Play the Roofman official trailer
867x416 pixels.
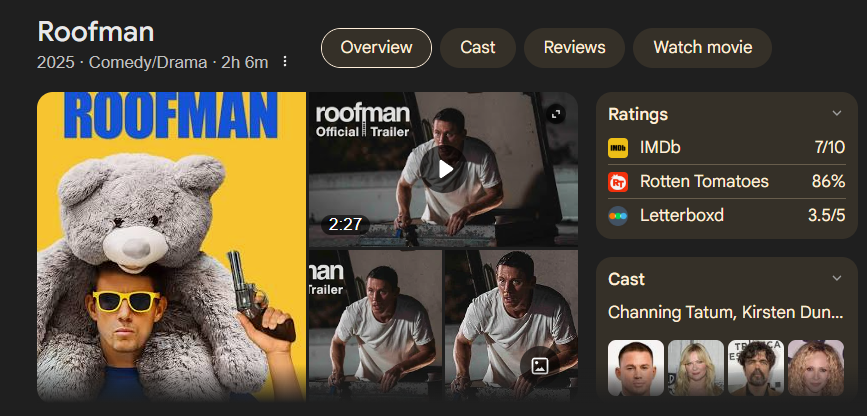(442, 169)
